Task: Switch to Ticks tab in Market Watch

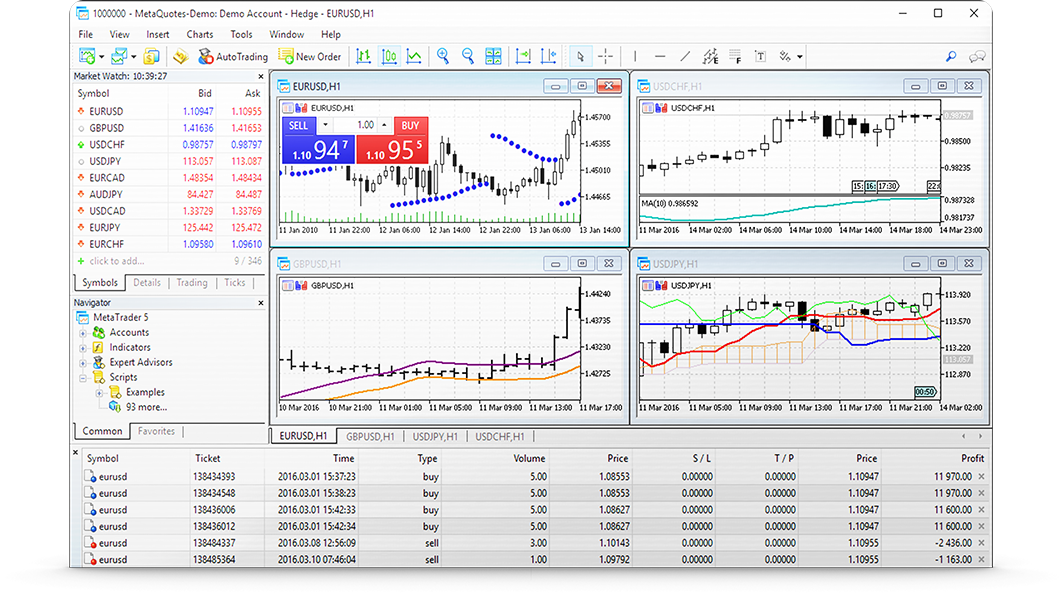Action: coord(234,283)
